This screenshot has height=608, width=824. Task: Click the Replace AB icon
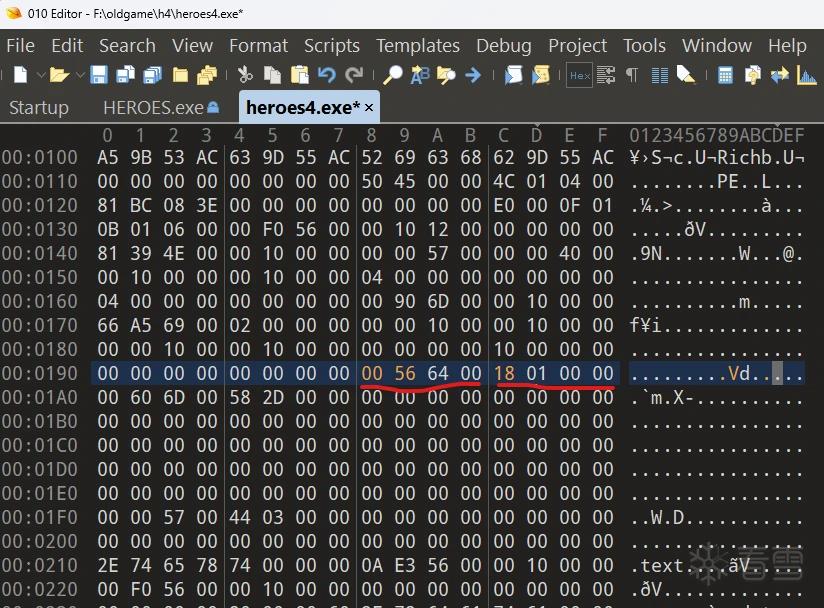[x=420, y=75]
